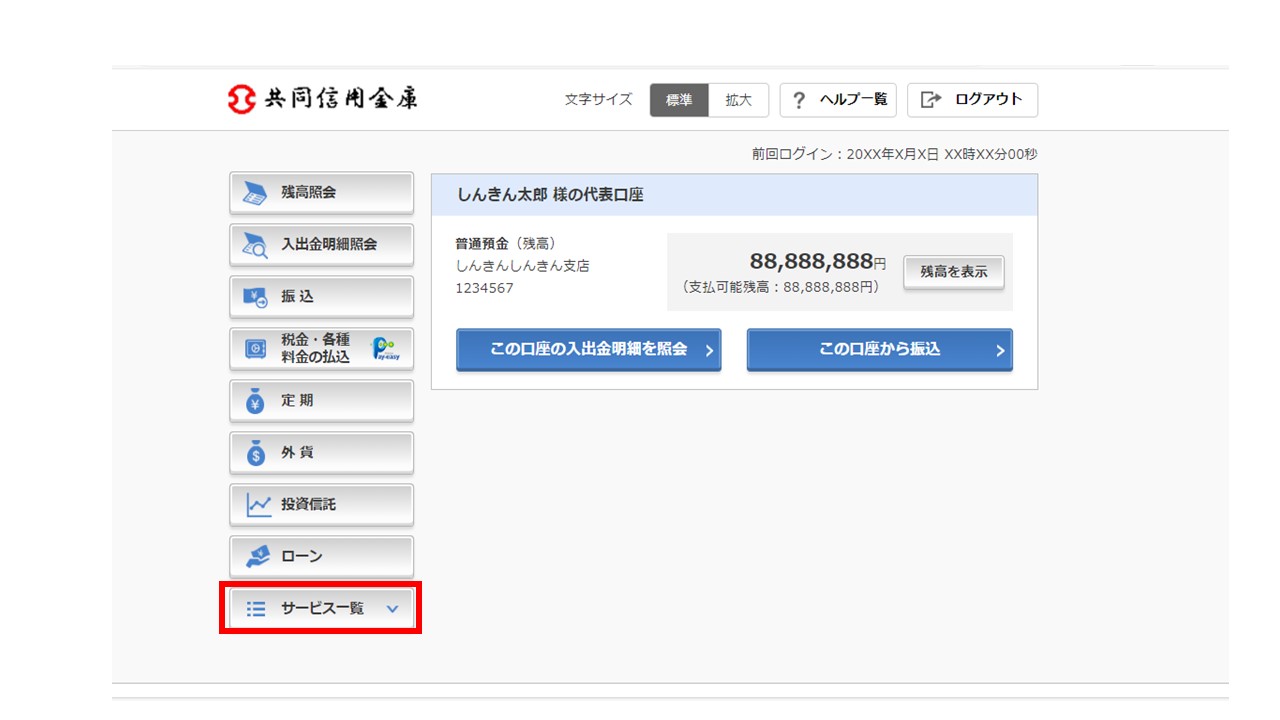Set text size to 標準
1280x720 pixels.
pyautogui.click(x=679, y=100)
